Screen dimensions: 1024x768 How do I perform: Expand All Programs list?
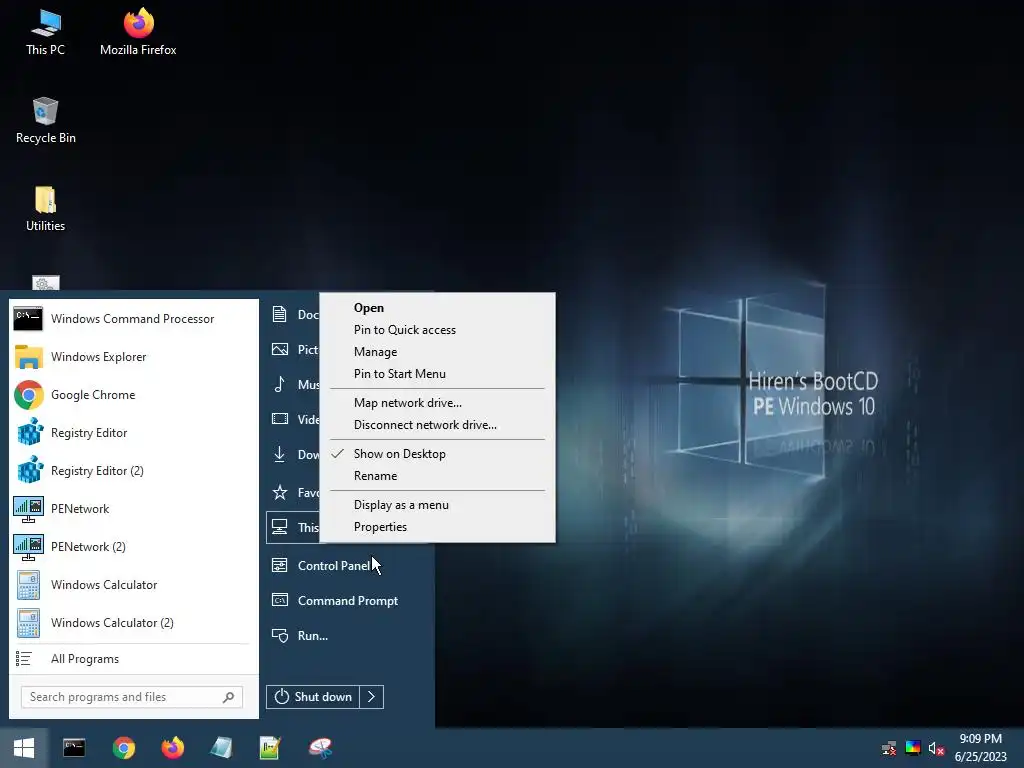[x=133, y=659]
